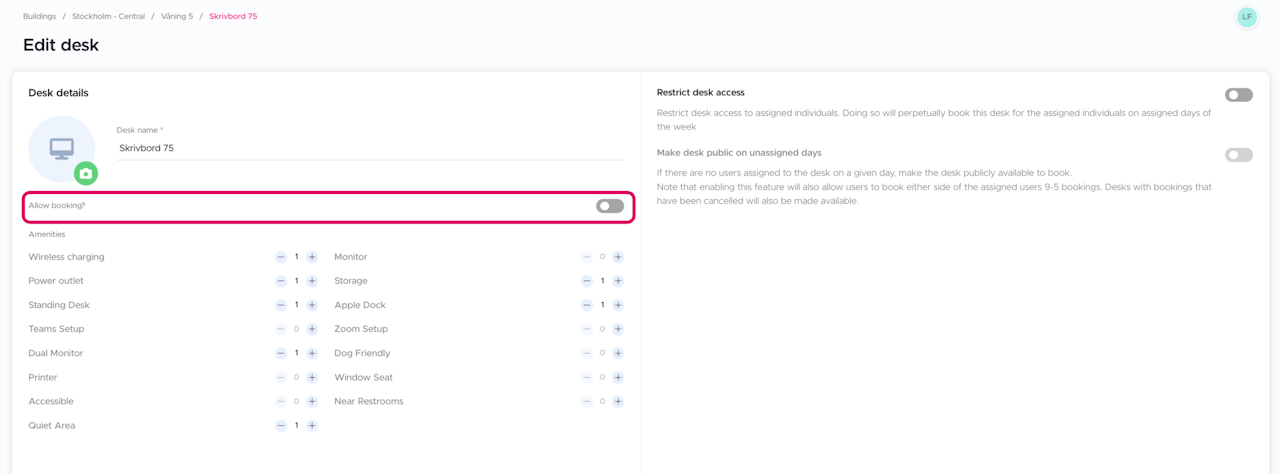Click the green camera upload icon
1280x474 pixels.
[86, 173]
